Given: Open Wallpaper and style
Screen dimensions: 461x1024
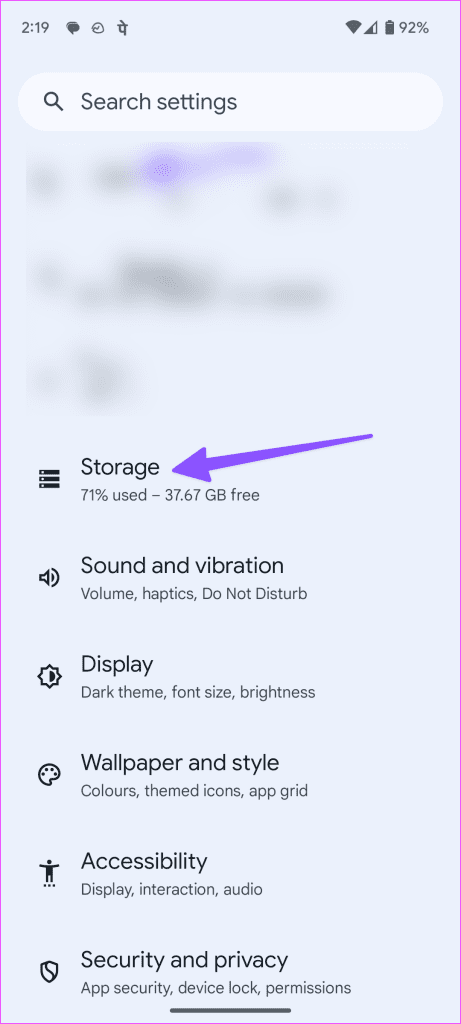Looking at the screenshot, I should point(230,775).
